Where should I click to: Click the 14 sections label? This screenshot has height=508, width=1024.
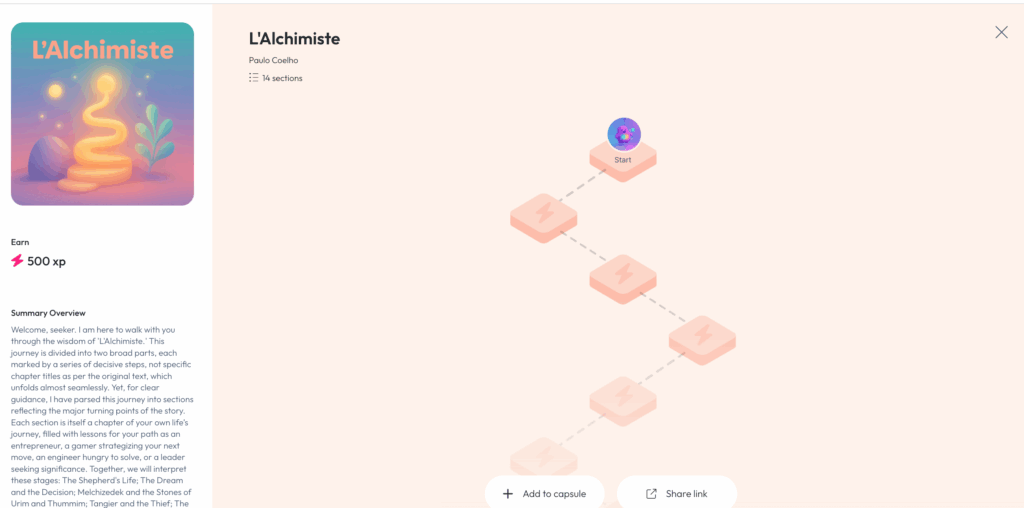(x=282, y=78)
